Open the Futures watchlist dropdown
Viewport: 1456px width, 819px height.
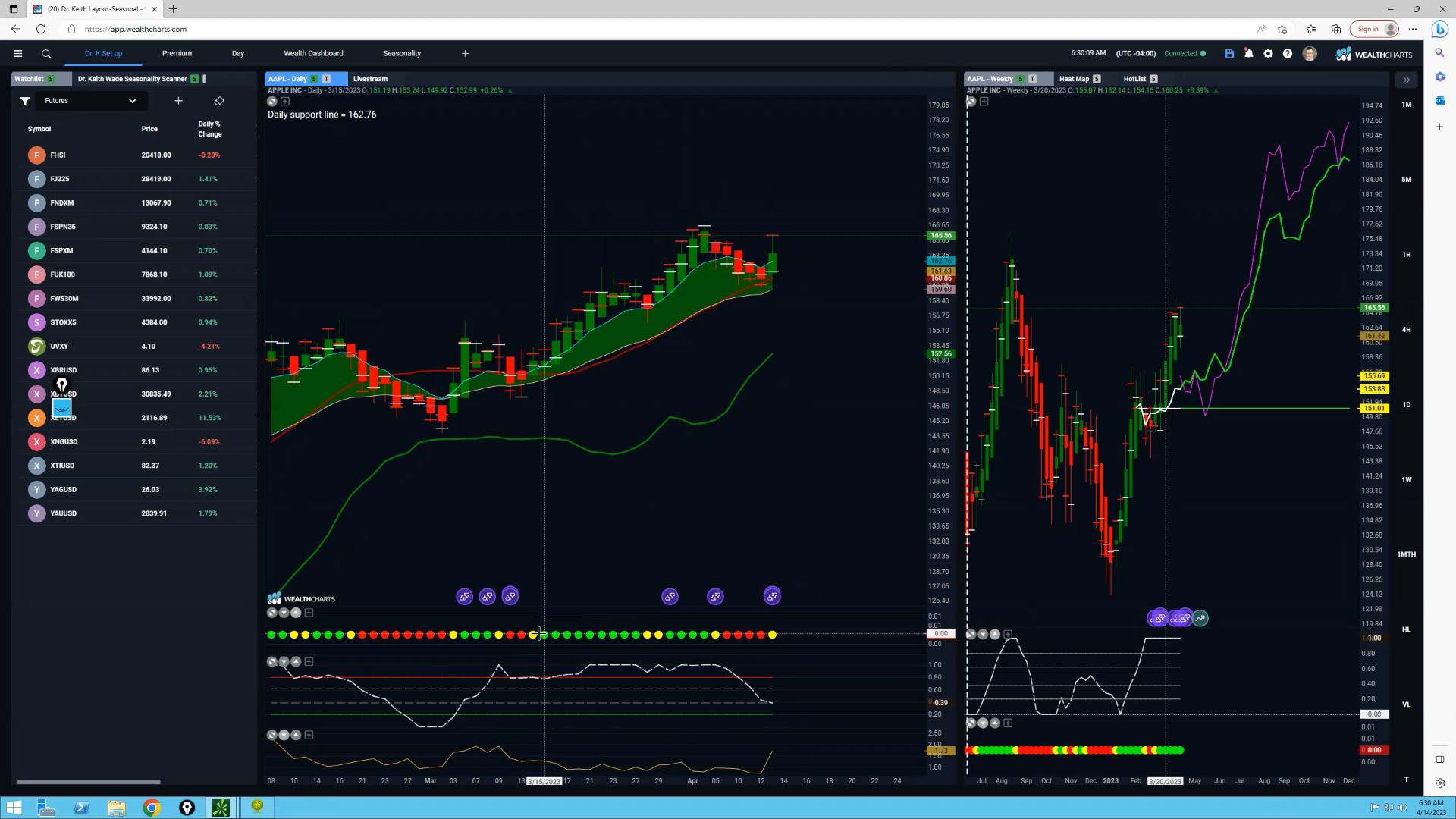point(90,101)
